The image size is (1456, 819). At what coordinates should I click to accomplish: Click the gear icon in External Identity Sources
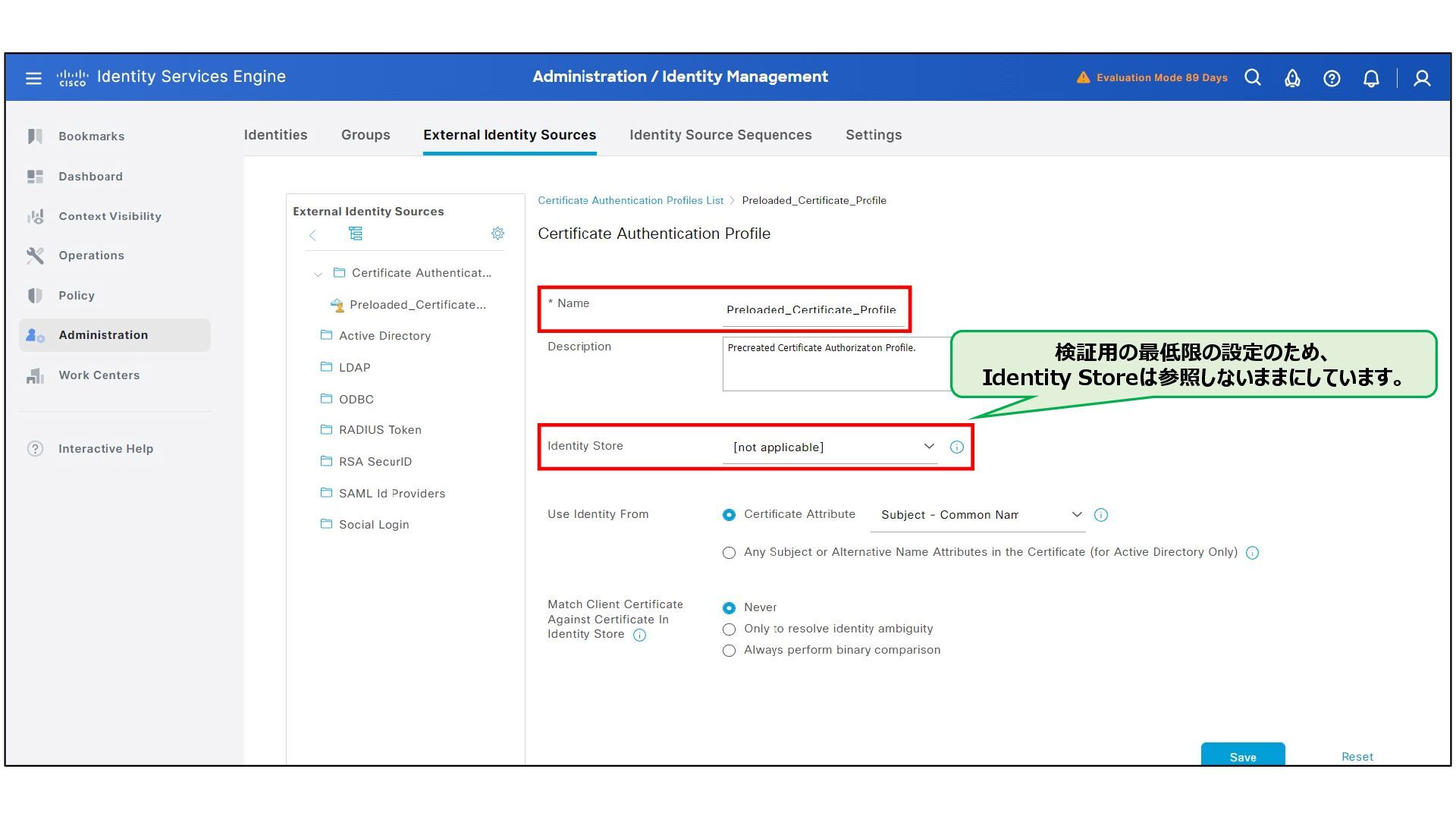497,234
